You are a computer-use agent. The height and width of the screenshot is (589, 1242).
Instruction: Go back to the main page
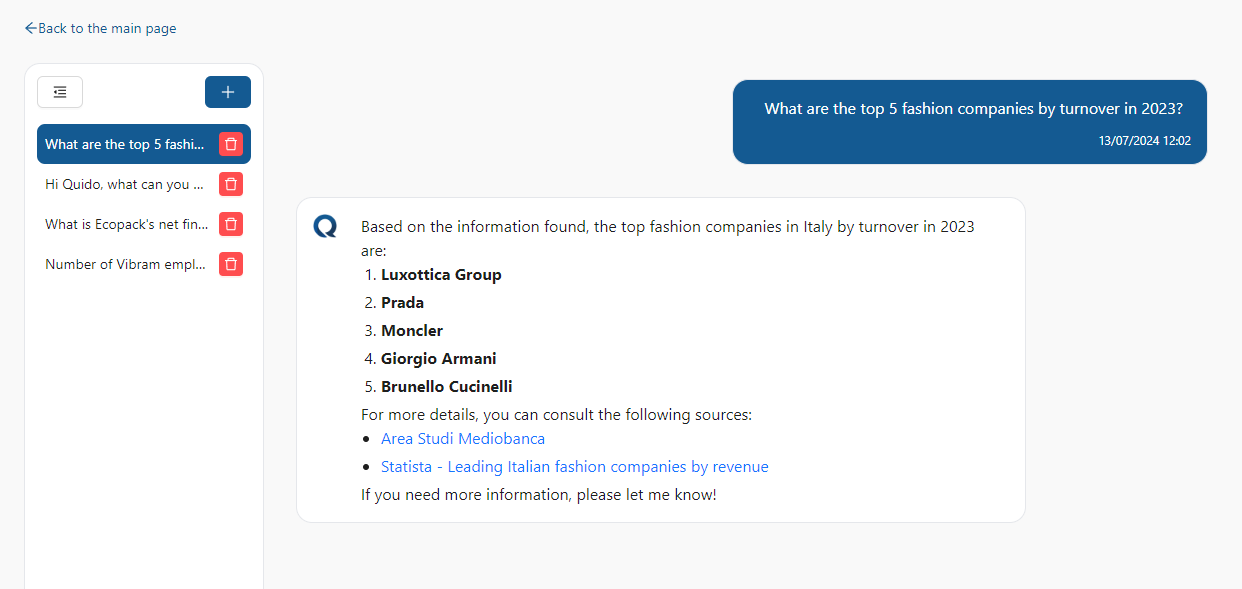[x=100, y=29]
